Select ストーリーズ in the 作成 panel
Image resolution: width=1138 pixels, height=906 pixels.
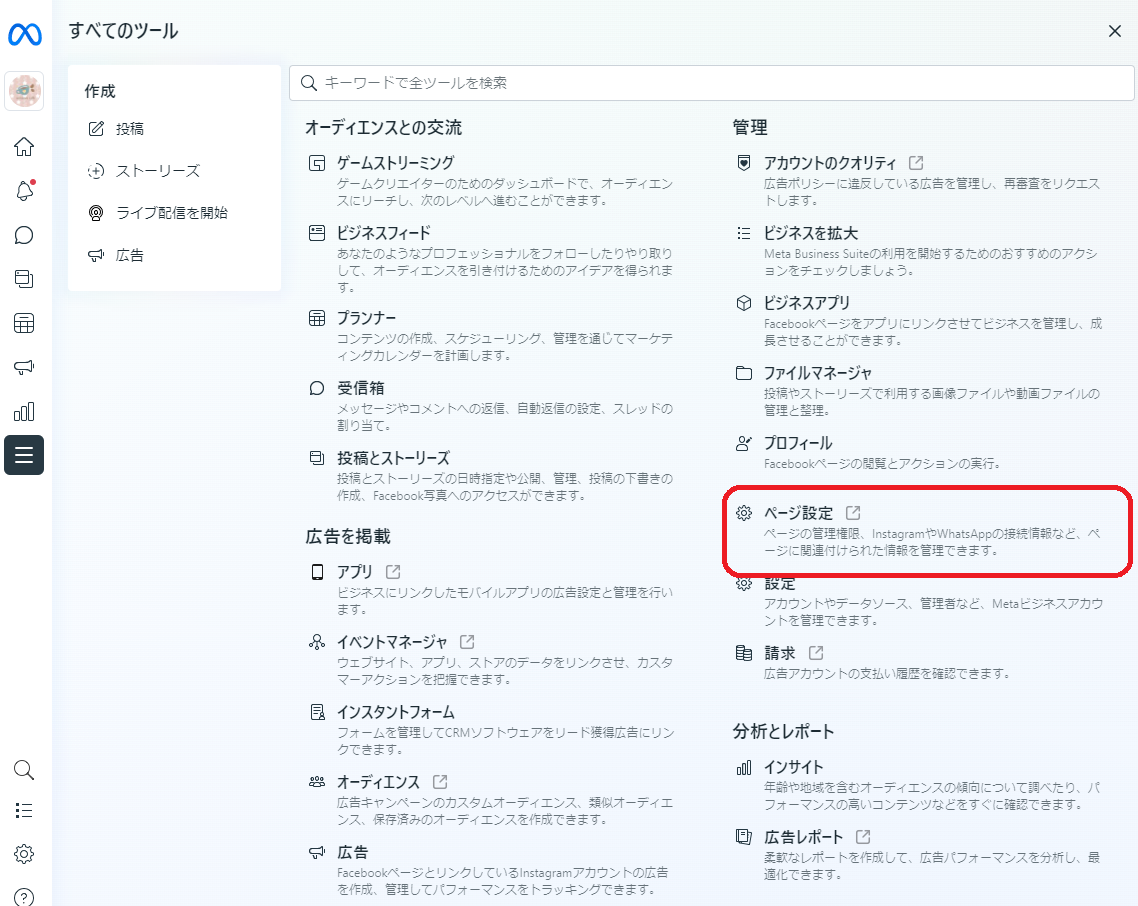157,171
